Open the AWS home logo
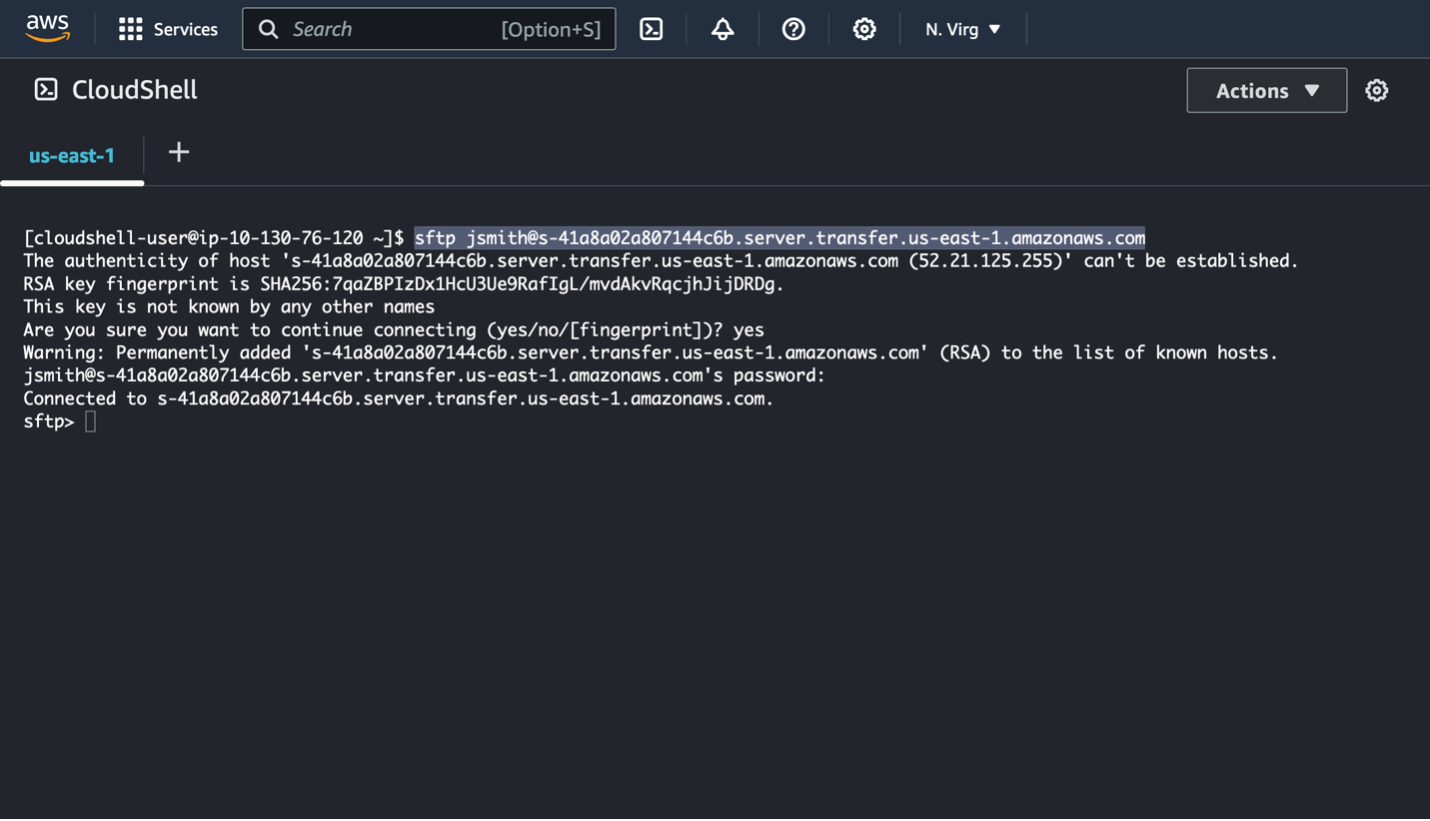This screenshot has height=821, width=1430. (x=47, y=29)
